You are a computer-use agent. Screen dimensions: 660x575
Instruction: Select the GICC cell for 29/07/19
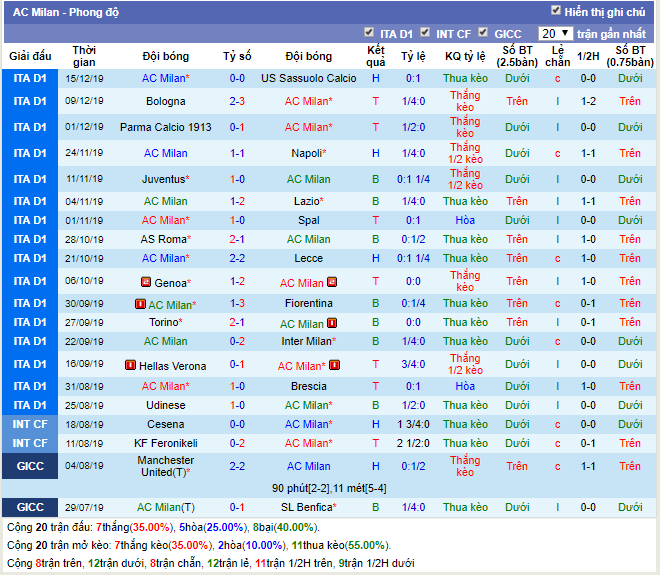pyautogui.click(x=30, y=507)
